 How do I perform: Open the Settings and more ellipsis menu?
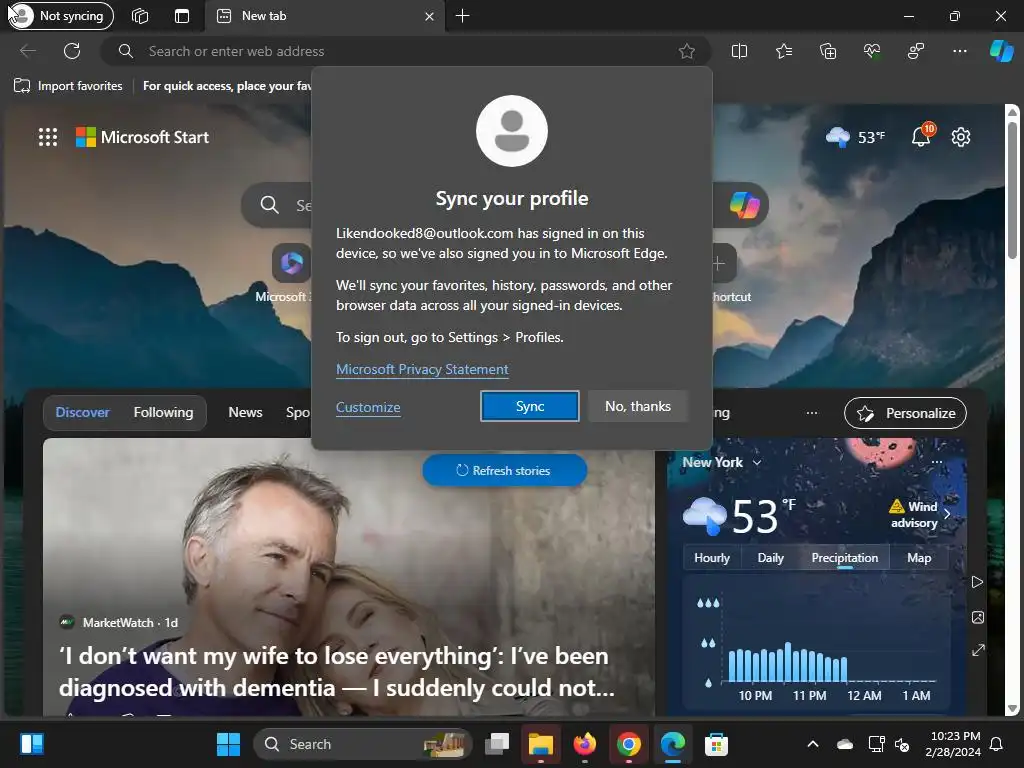click(x=959, y=51)
